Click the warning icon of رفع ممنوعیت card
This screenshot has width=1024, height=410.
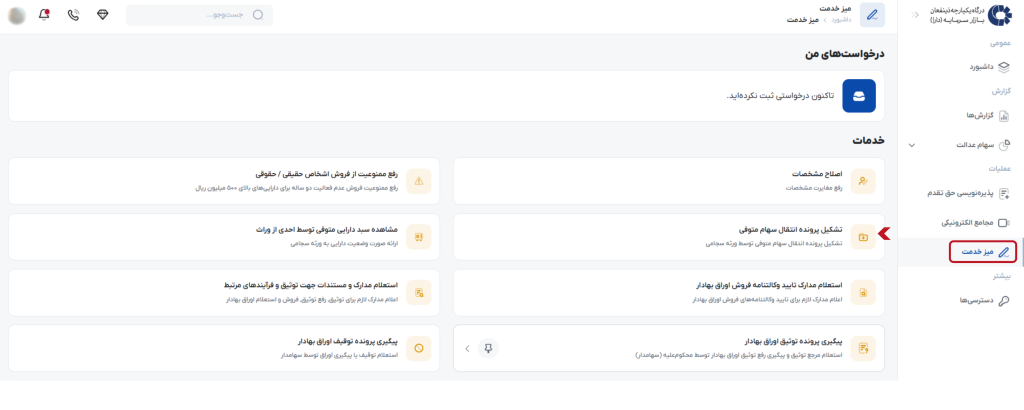pyautogui.click(x=419, y=180)
